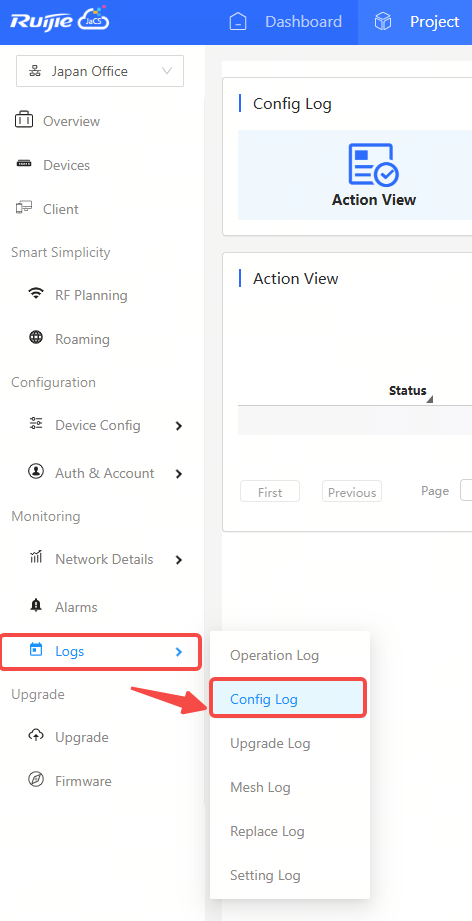Click the Ruijie JaCS logo
Image resolution: width=472 pixels, height=921 pixels.
[x=59, y=22]
